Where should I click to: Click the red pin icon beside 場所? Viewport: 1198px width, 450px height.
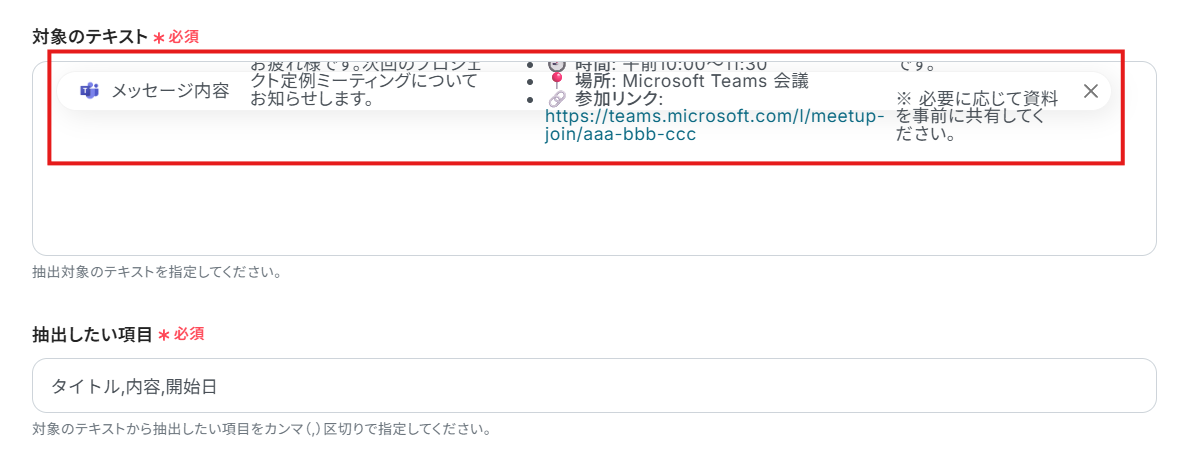pyautogui.click(x=557, y=81)
